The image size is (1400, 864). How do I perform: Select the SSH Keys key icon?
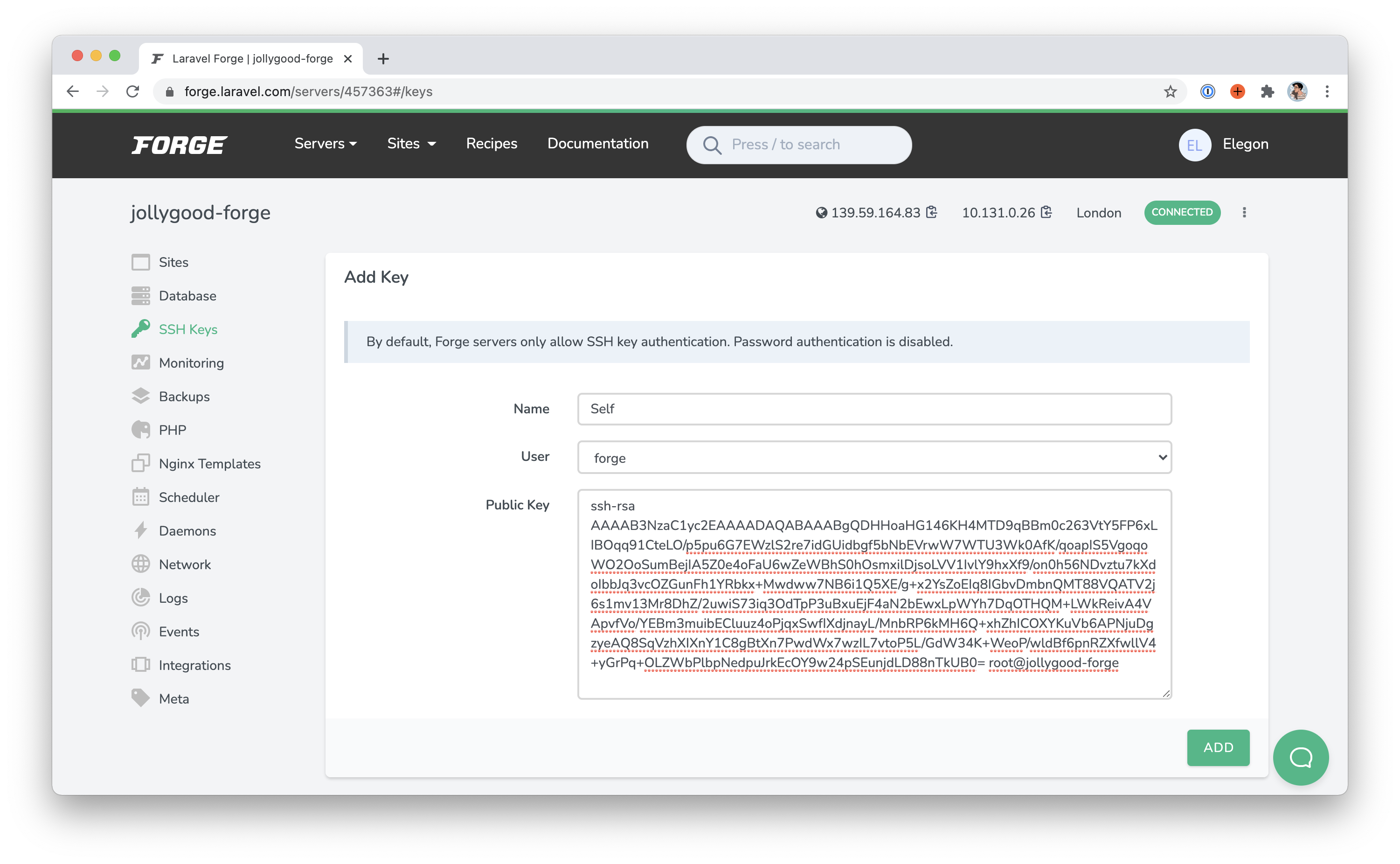click(x=140, y=329)
